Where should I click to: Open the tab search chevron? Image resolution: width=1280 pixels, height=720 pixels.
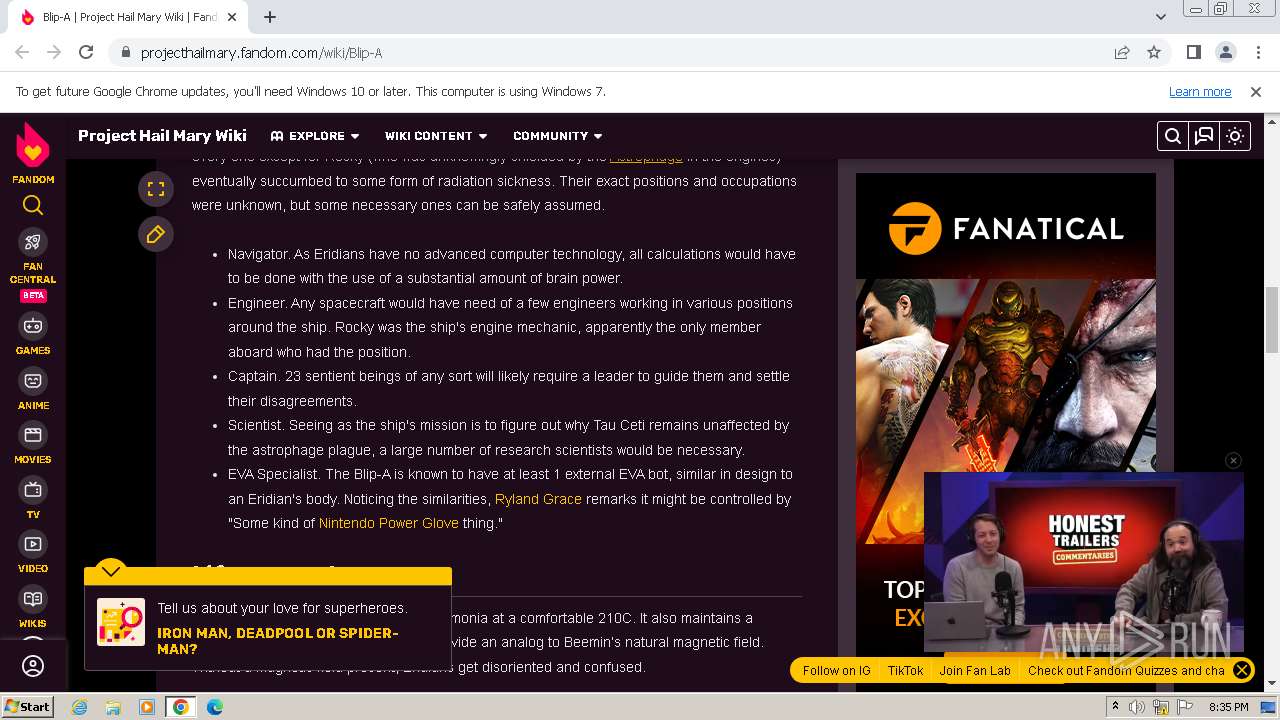pos(1161,17)
